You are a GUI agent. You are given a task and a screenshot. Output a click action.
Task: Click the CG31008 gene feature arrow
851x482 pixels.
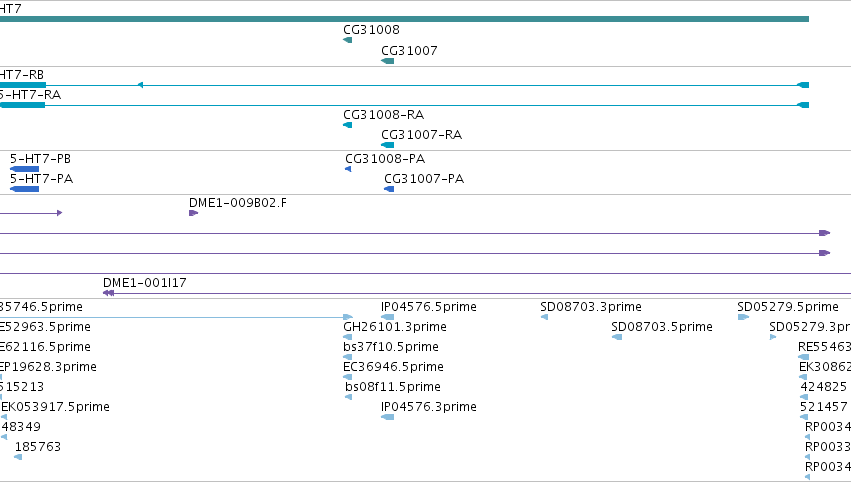click(x=347, y=40)
